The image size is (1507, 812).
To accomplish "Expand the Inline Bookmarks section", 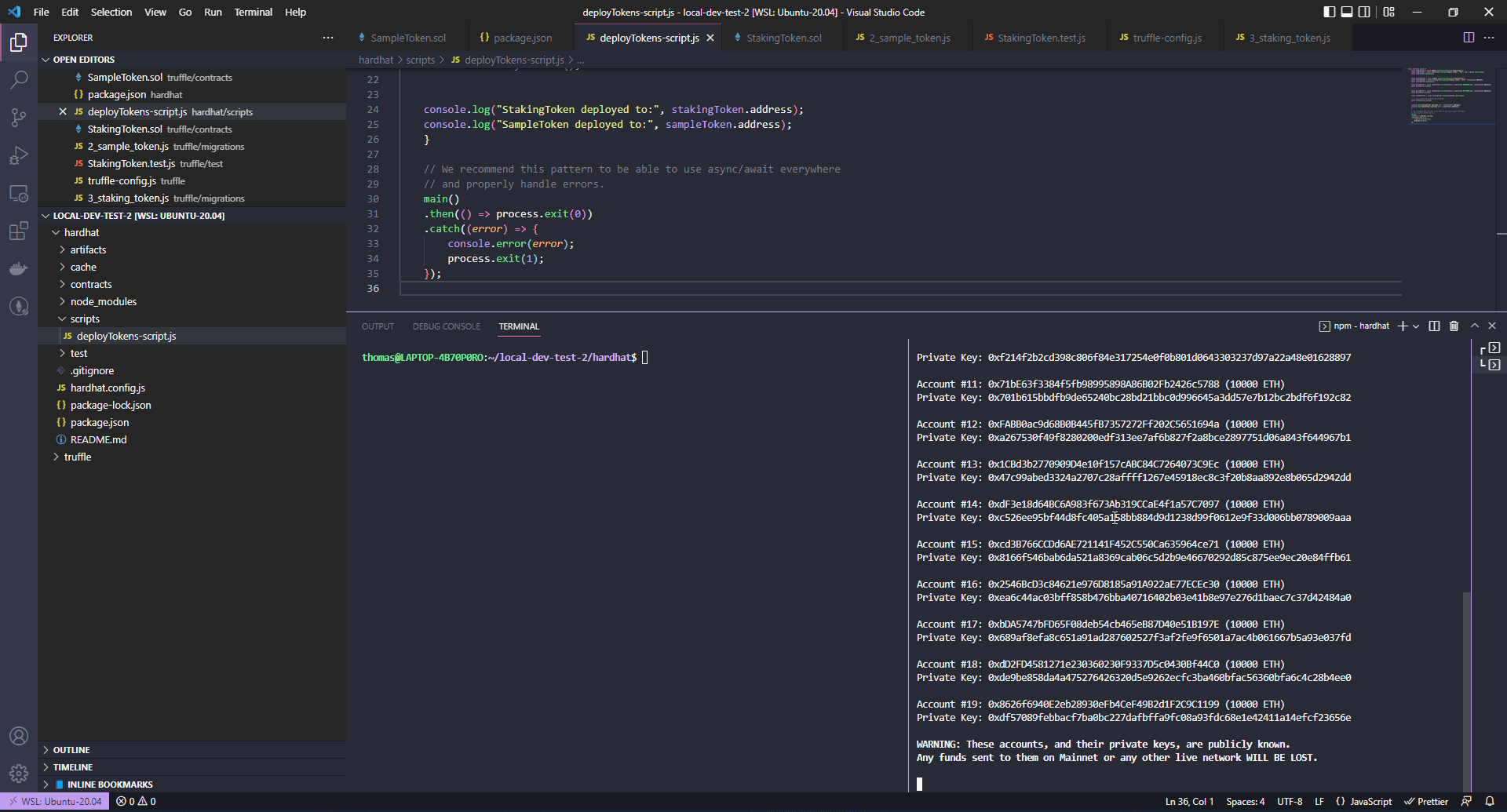I will (192, 785).
